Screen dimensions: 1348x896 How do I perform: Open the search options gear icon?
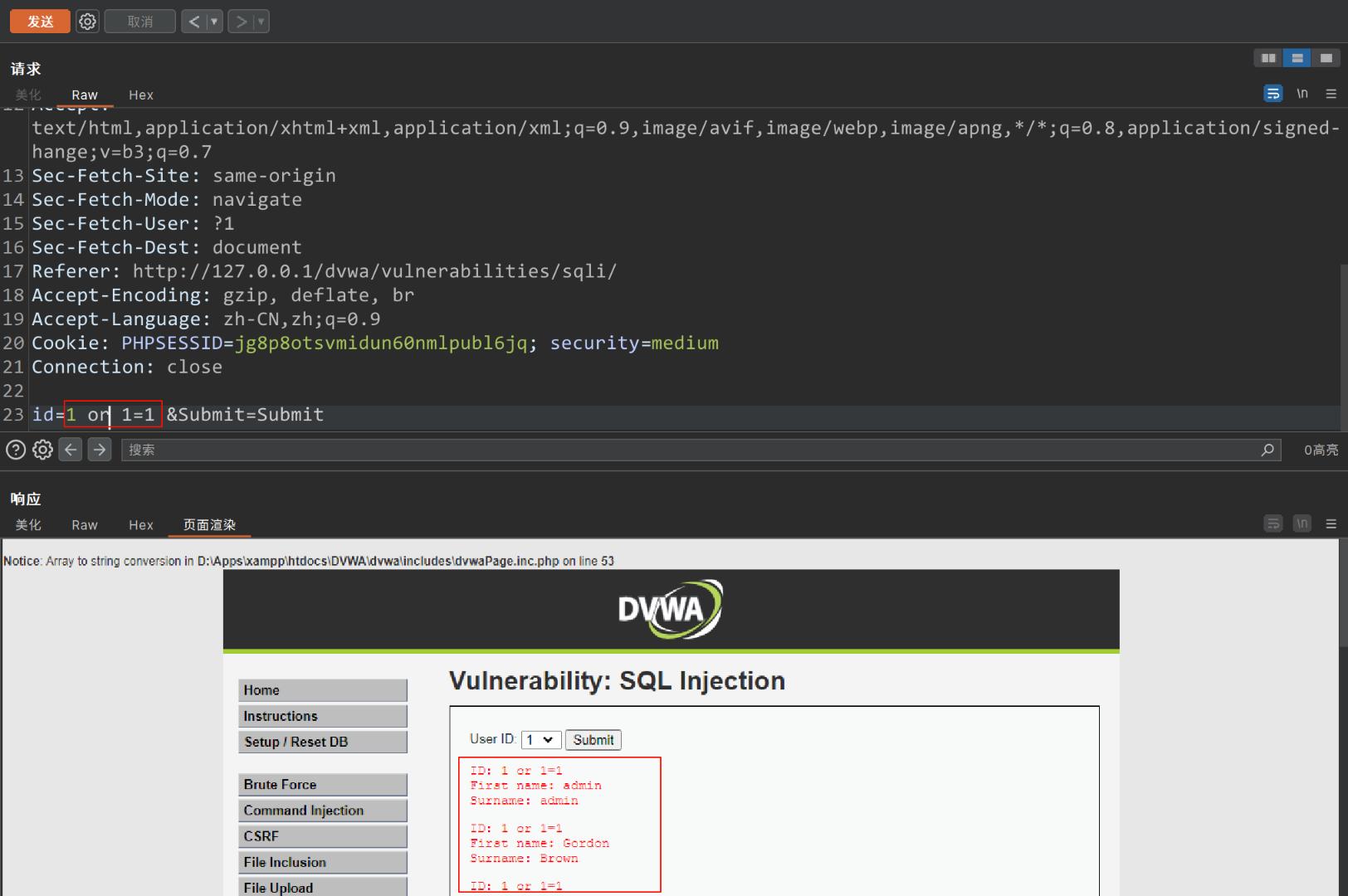click(x=42, y=449)
